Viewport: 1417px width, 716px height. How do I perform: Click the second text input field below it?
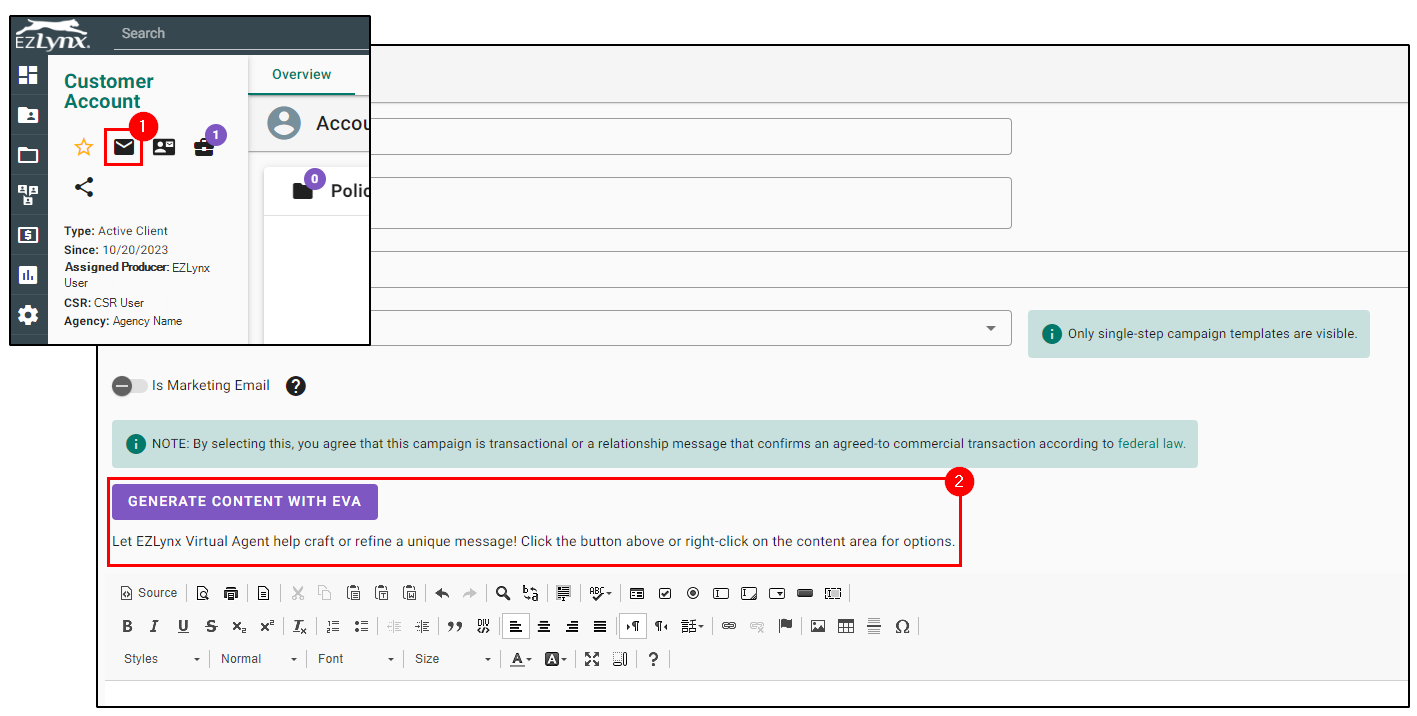pos(690,203)
